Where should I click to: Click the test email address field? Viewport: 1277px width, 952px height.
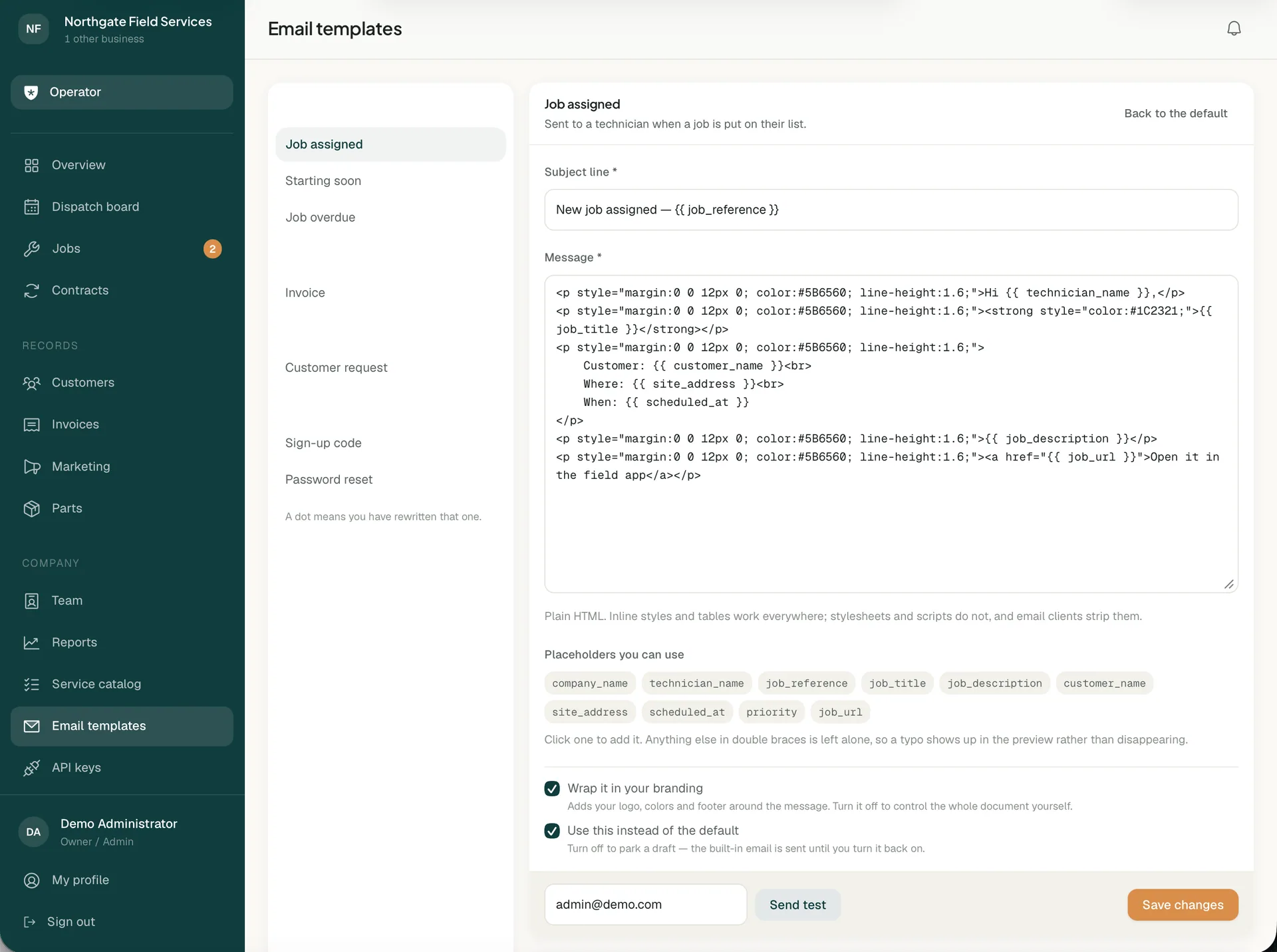(x=645, y=905)
